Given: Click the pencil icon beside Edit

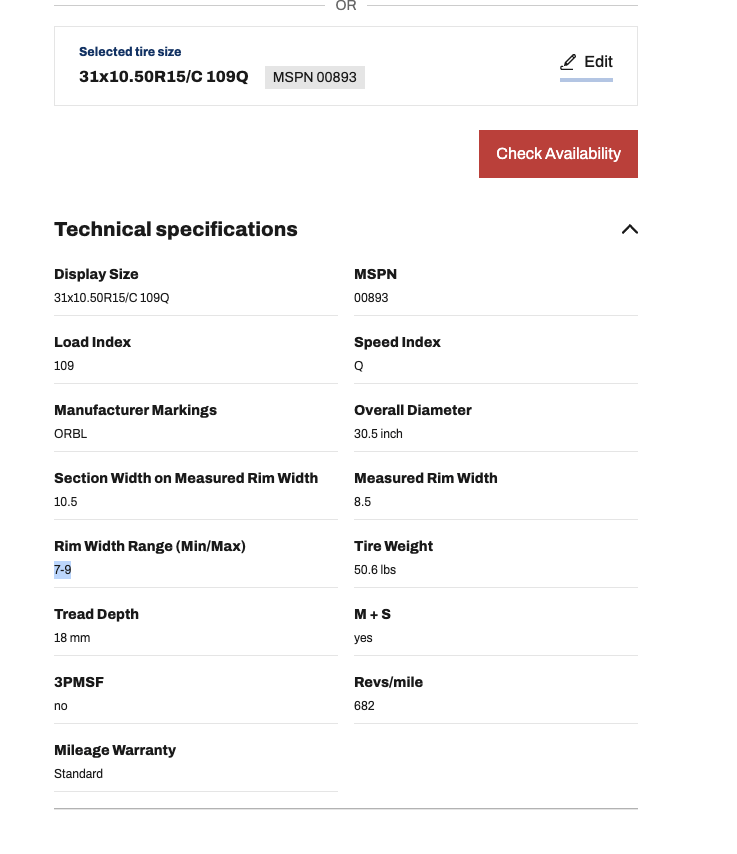Looking at the screenshot, I should 569,62.
